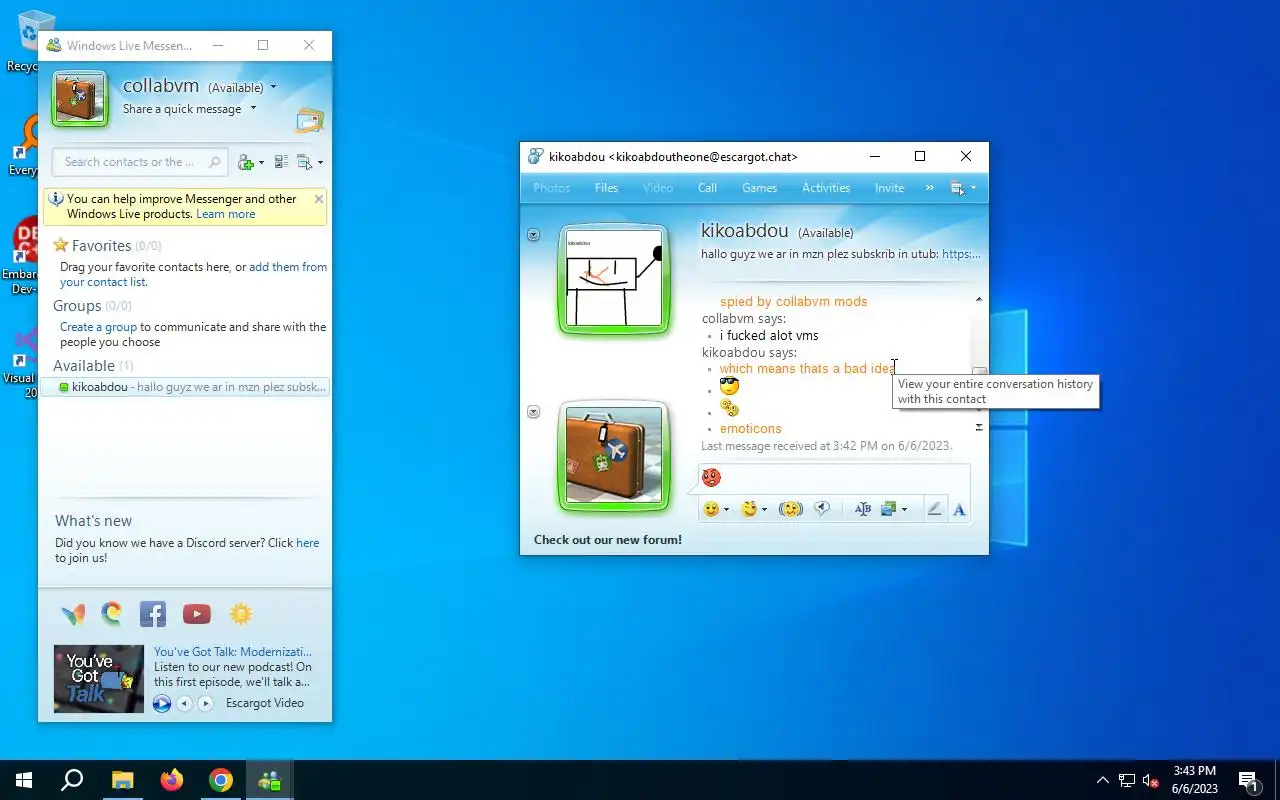Click the chat message input box
The height and width of the screenshot is (800, 1280).
coord(834,478)
